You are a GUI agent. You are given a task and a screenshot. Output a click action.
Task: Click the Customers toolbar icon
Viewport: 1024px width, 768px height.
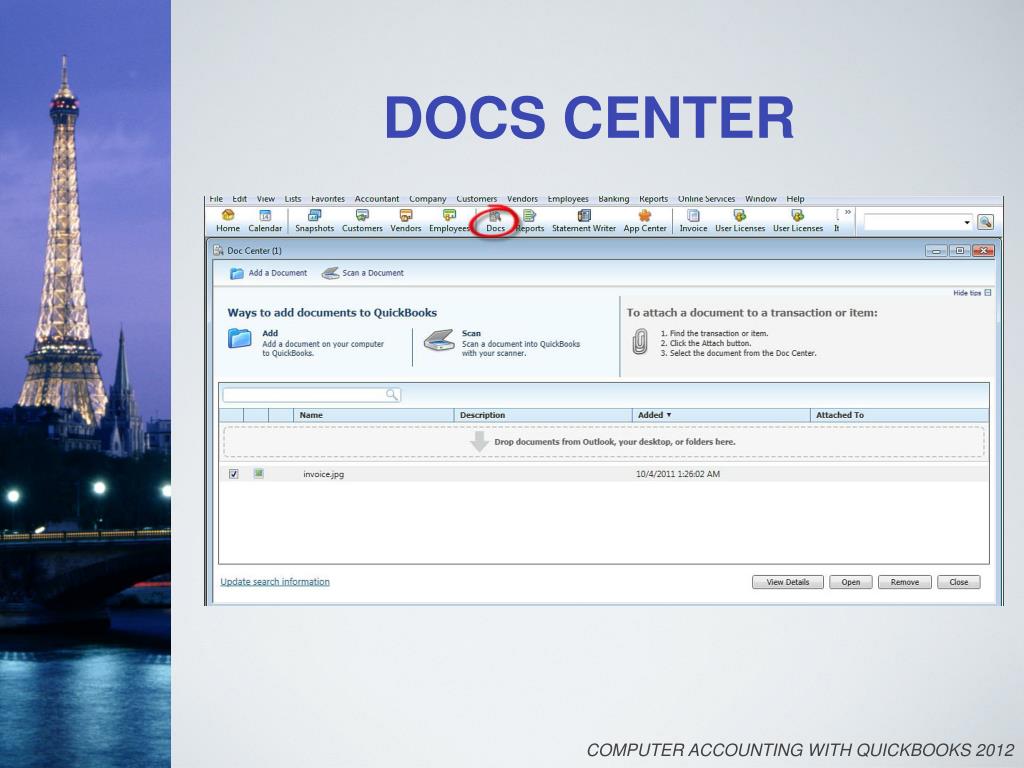click(362, 221)
